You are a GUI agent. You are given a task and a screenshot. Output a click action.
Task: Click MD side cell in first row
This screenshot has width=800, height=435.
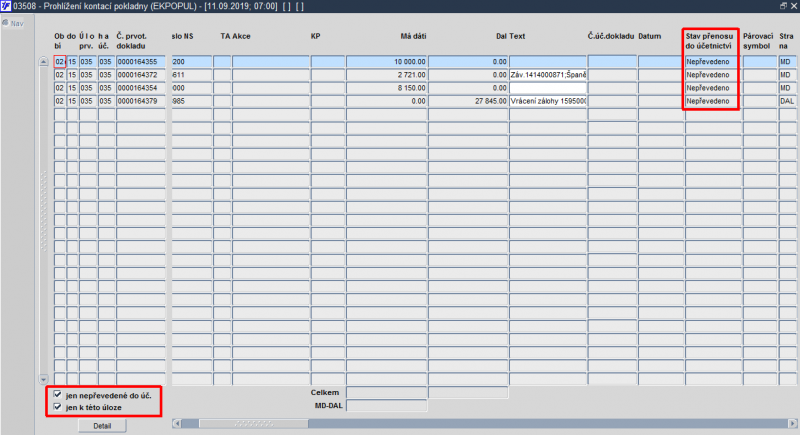pyautogui.click(x=787, y=62)
